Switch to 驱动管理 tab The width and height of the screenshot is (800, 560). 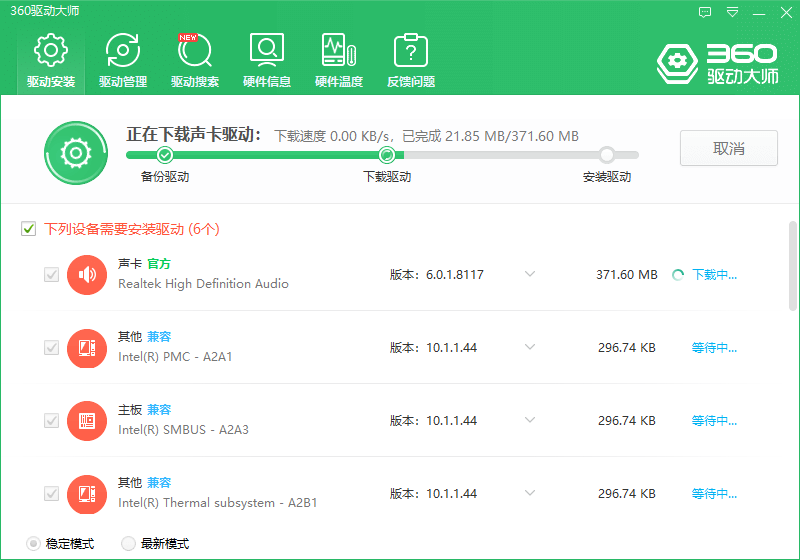(123, 61)
